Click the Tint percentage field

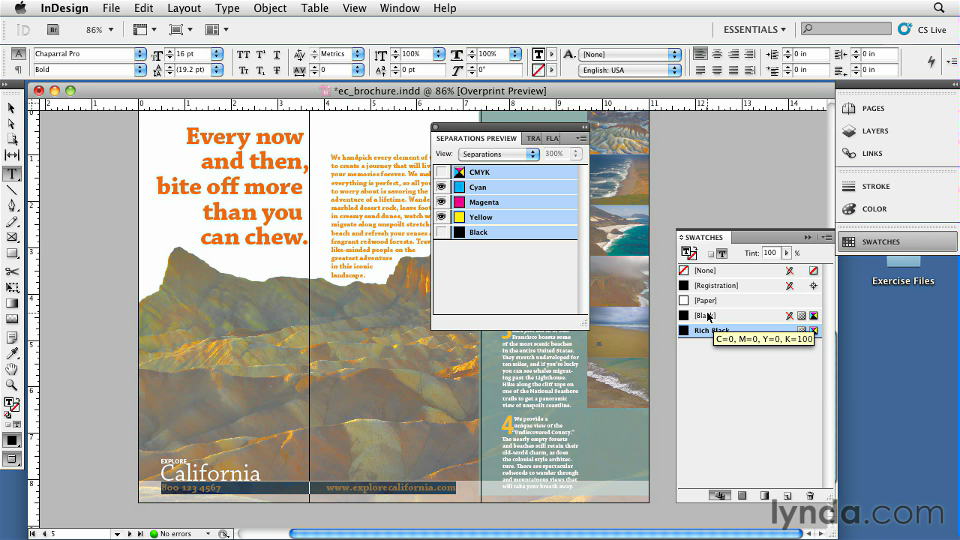pos(771,253)
